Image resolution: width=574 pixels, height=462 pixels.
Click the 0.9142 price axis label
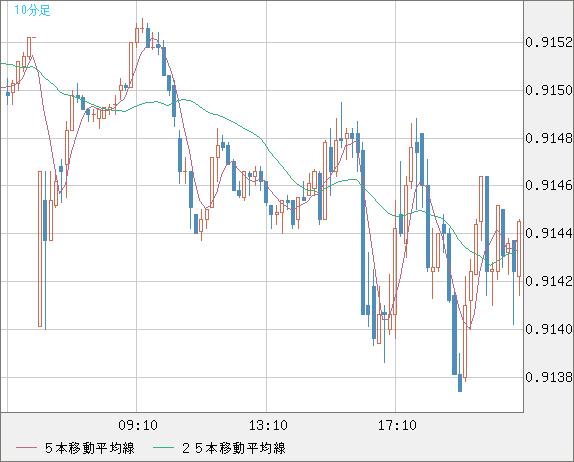pyautogui.click(x=549, y=281)
